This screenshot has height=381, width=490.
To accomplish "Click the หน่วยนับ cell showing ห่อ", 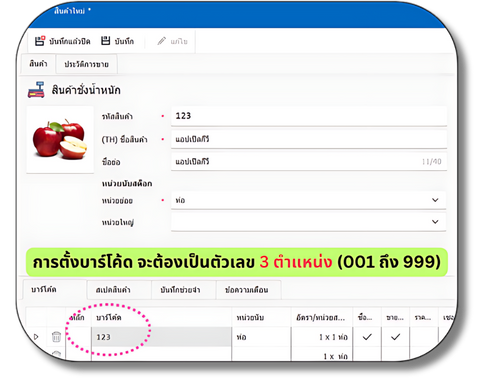I will [261, 337].
